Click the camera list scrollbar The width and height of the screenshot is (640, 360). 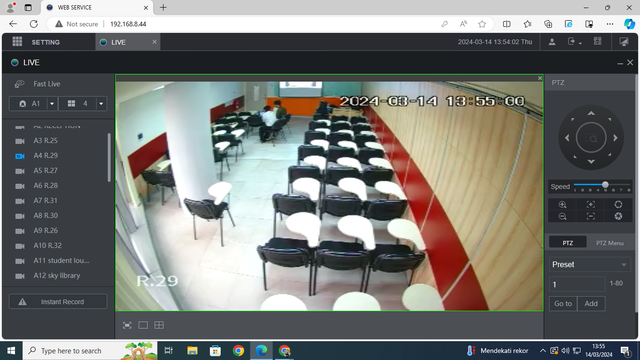(109, 157)
